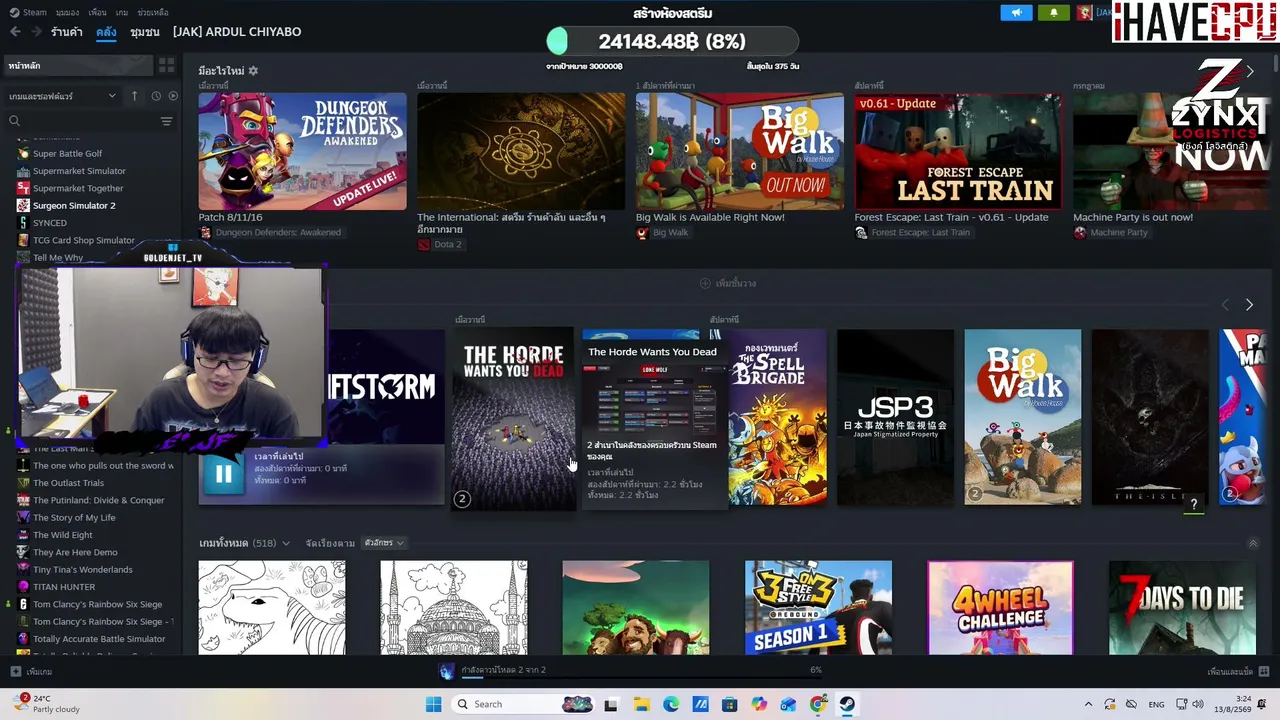Click the Steam icon on the taskbar
This screenshot has width=1280, height=720.
pos(847,704)
